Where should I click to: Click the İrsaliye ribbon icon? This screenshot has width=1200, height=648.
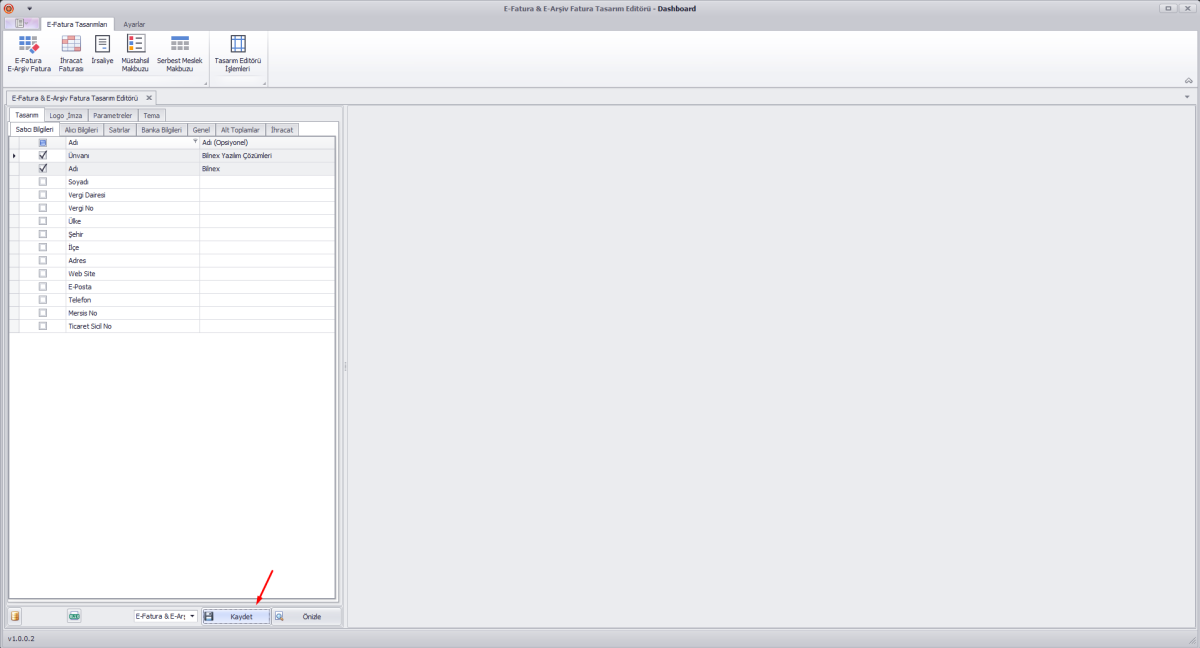(x=102, y=49)
